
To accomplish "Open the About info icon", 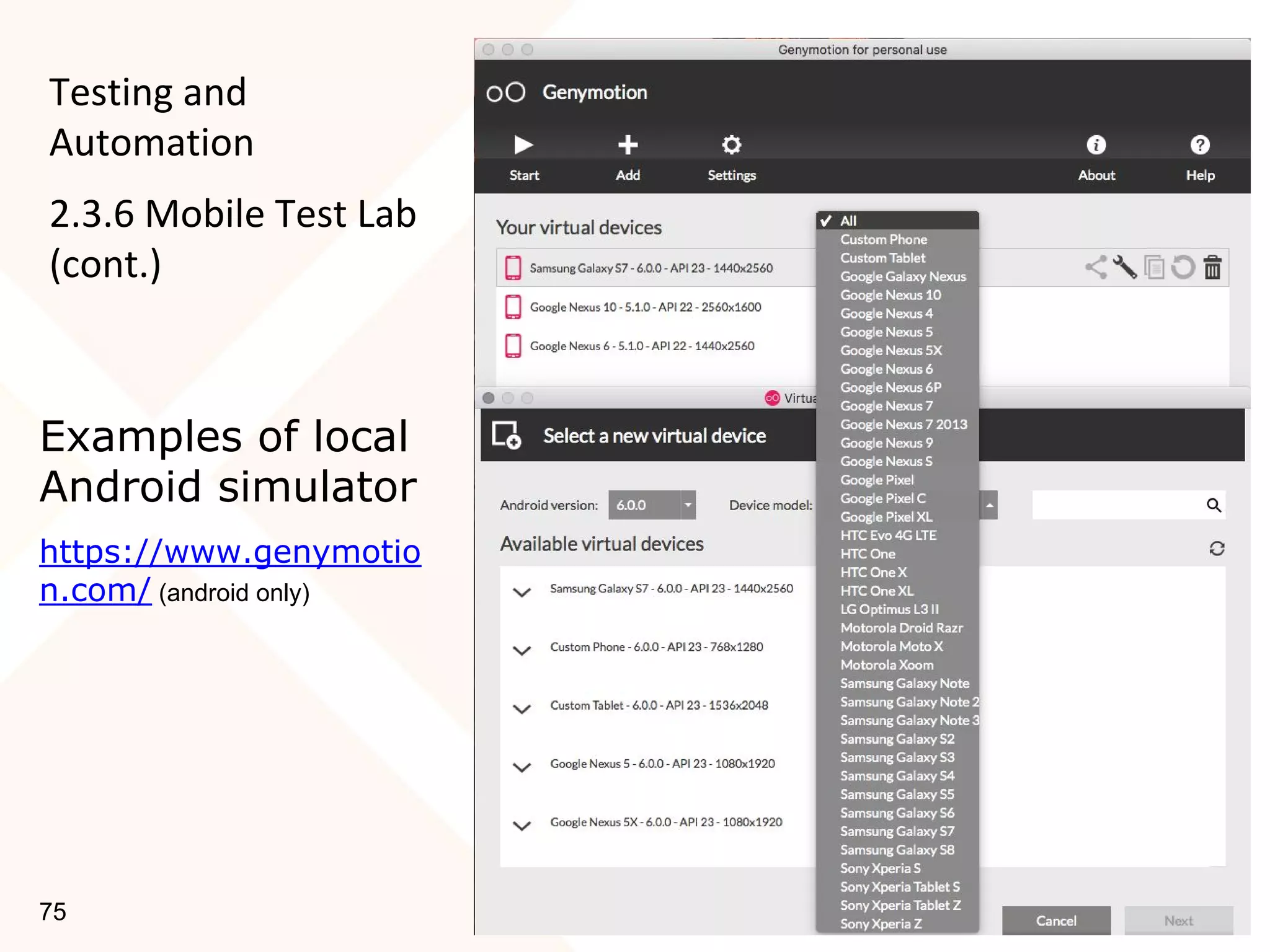I will [x=1096, y=145].
